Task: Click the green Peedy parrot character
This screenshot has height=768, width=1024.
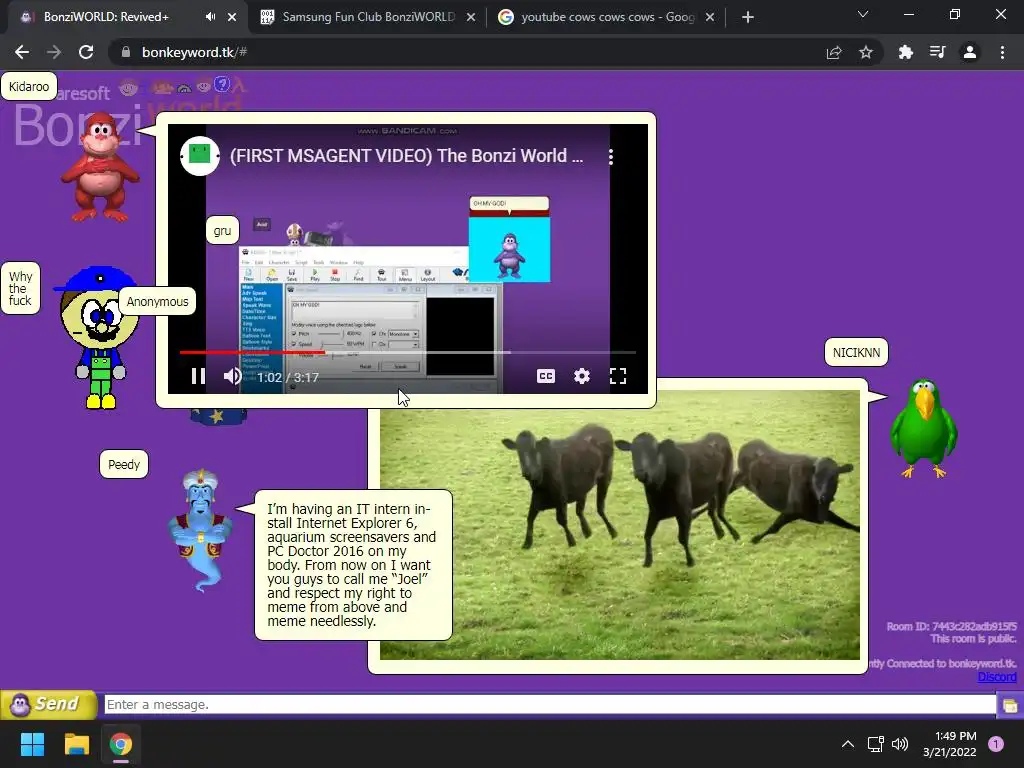Action: tap(923, 428)
